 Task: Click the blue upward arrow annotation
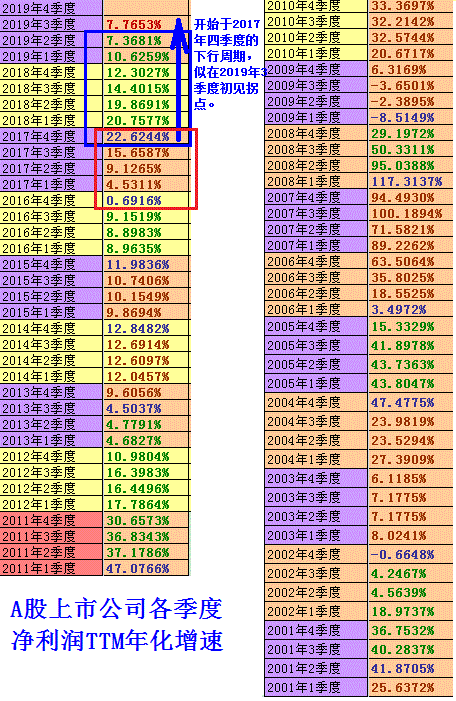[x=179, y=80]
